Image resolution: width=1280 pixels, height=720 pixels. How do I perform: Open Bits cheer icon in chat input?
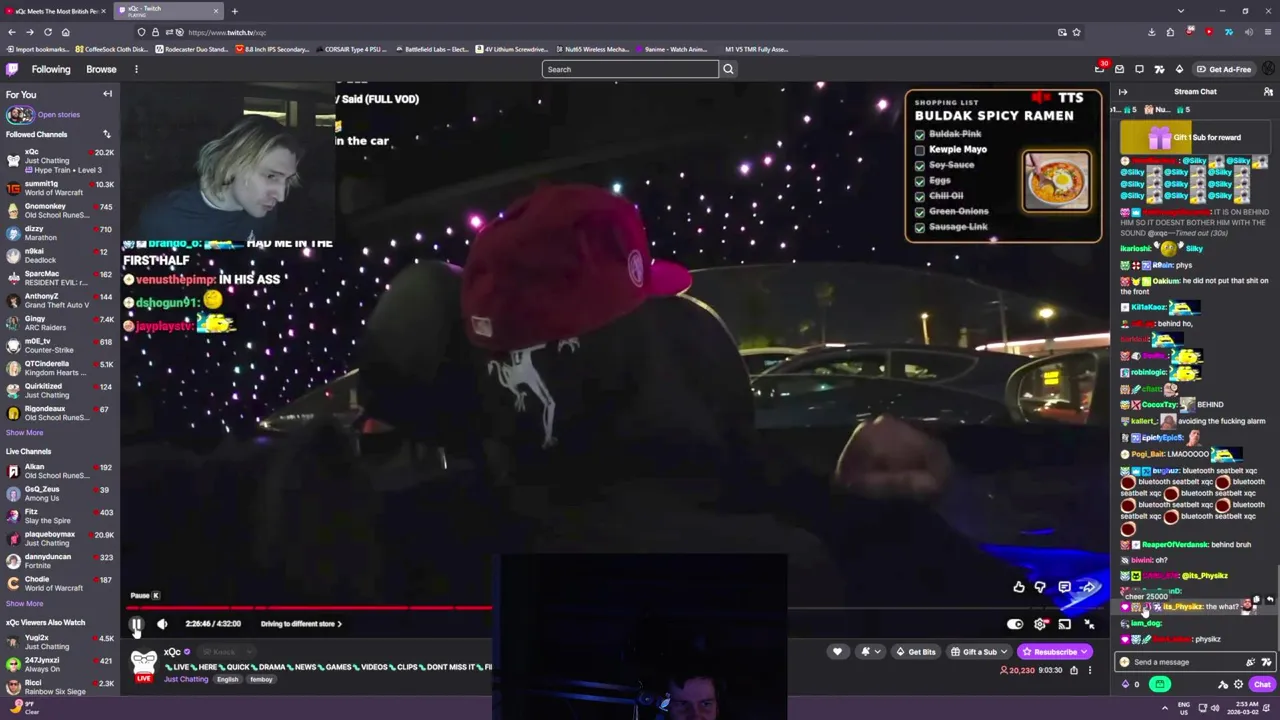click(x=1250, y=662)
